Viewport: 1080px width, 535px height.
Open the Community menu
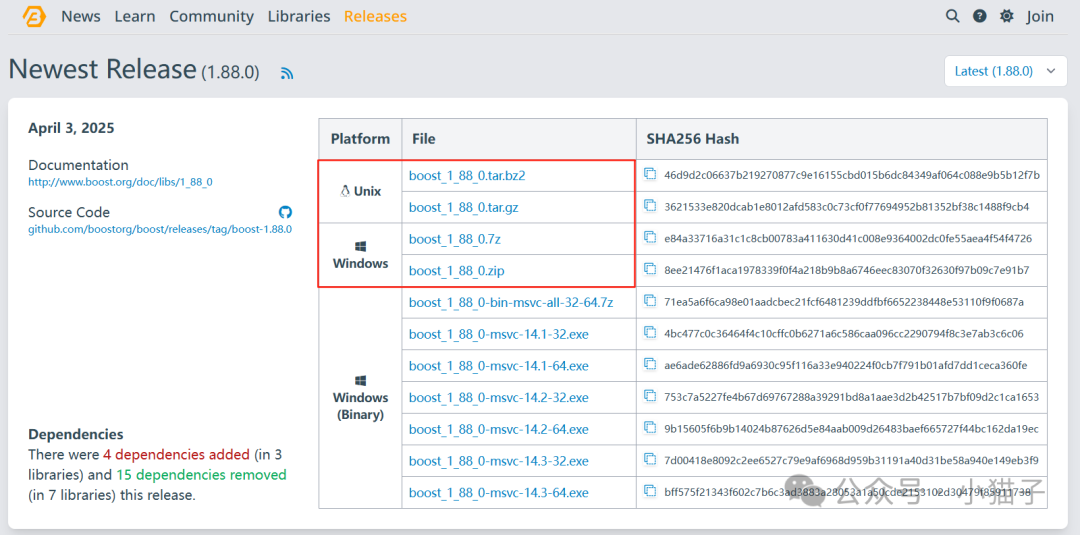click(211, 17)
